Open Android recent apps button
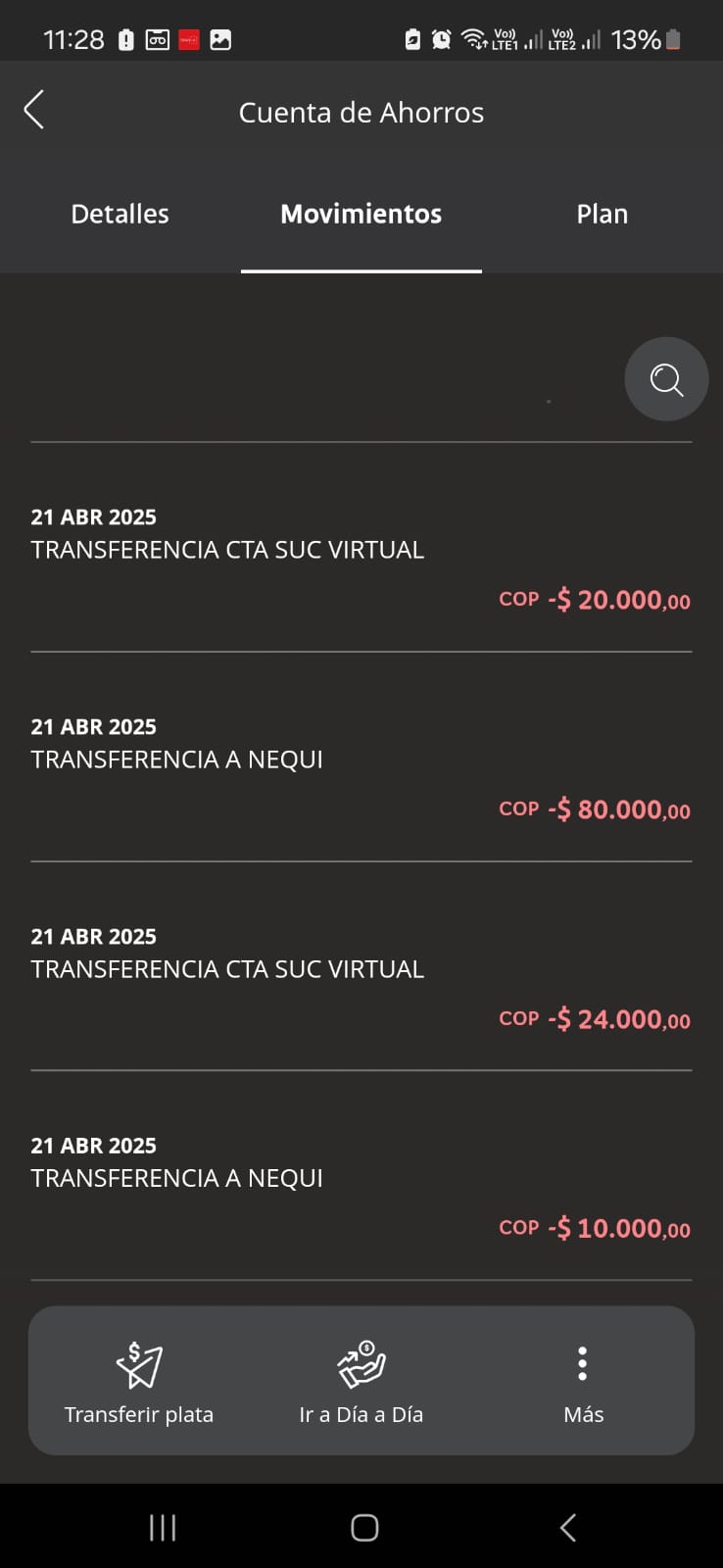 [163, 1527]
